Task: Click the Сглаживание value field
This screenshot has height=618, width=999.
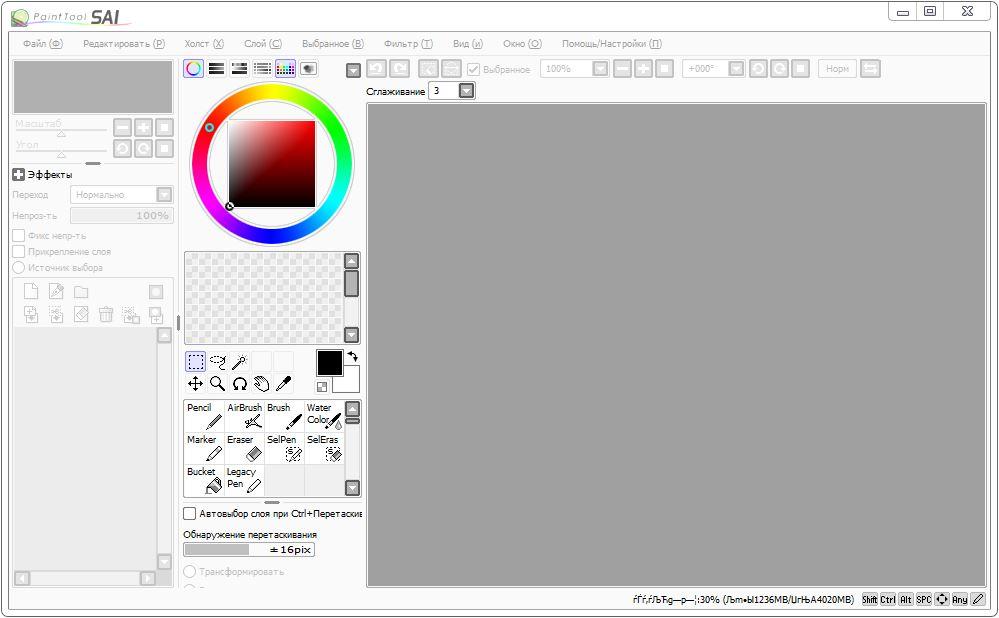Action: [x=444, y=91]
